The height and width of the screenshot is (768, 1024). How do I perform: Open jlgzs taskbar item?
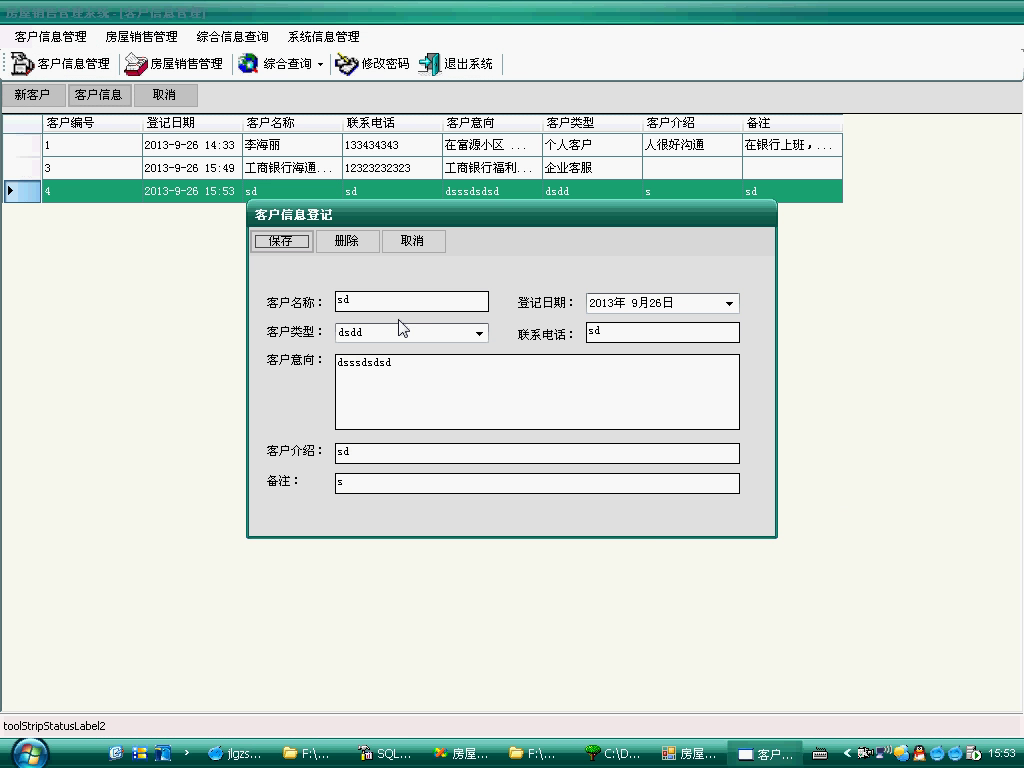tap(235, 754)
